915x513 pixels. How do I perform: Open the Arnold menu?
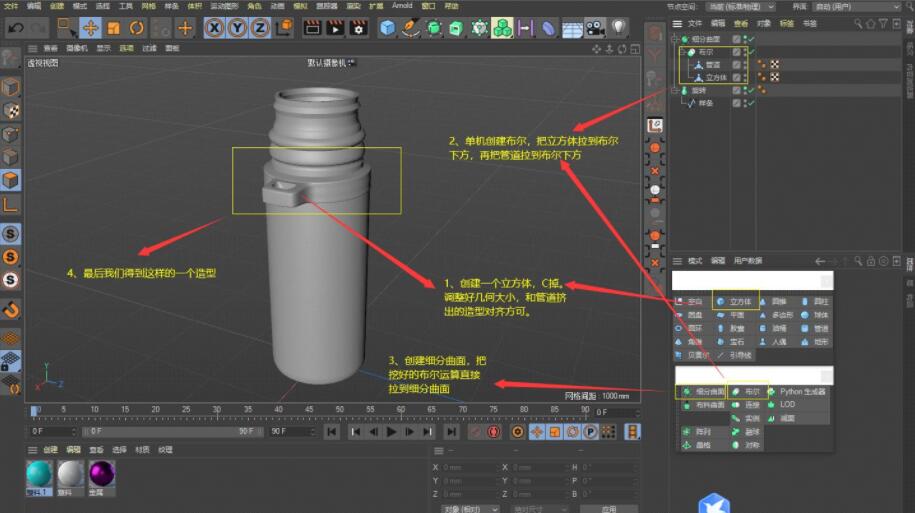(x=402, y=6)
